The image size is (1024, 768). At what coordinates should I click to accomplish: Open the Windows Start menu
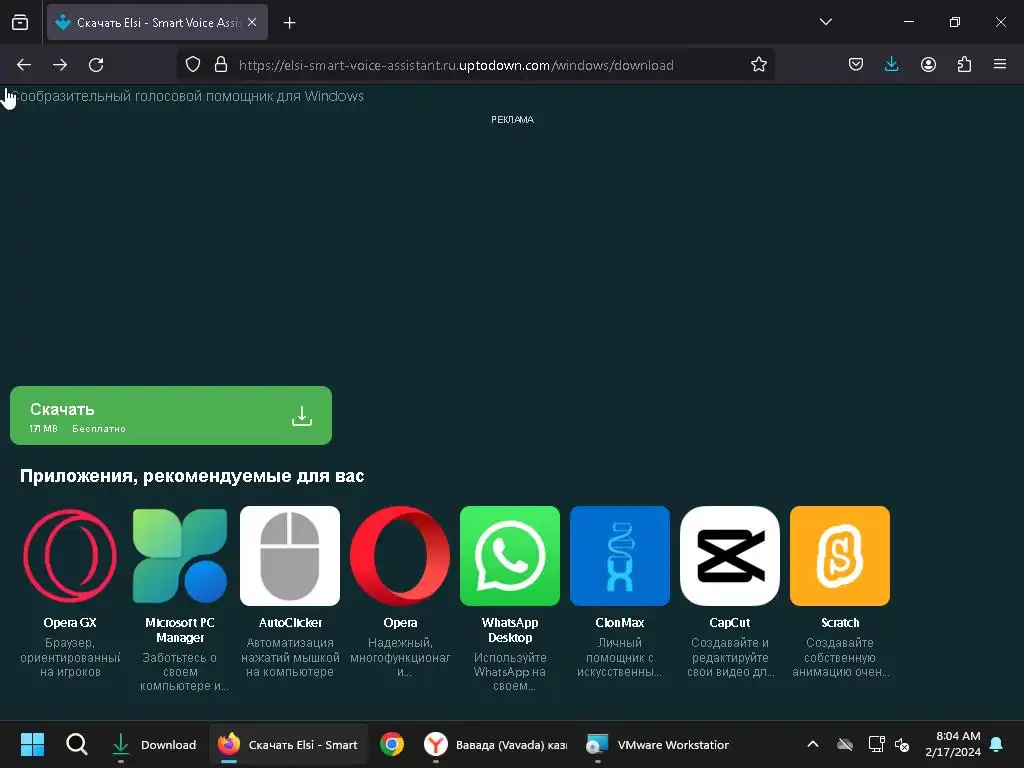(x=32, y=744)
